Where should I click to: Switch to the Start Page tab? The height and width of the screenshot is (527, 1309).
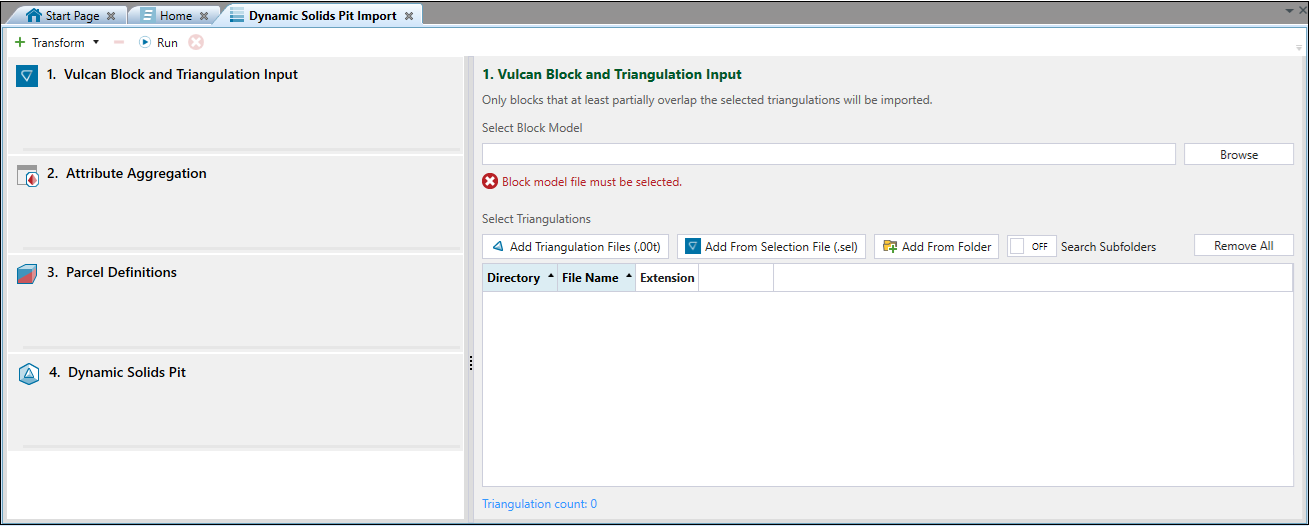tap(72, 16)
